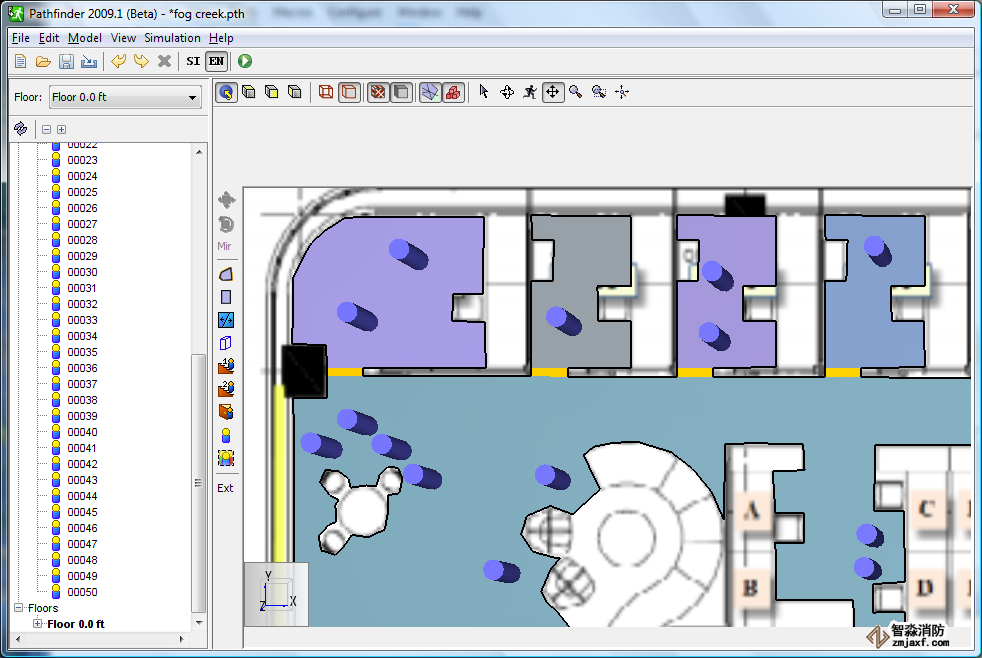Open the Simulation menu

(172, 38)
